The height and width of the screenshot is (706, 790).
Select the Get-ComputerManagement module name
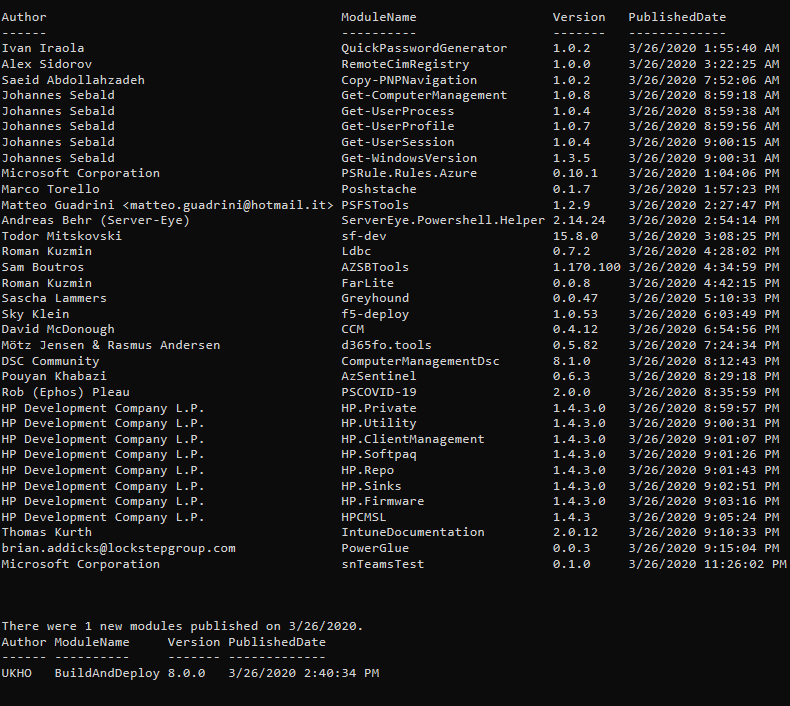point(424,95)
